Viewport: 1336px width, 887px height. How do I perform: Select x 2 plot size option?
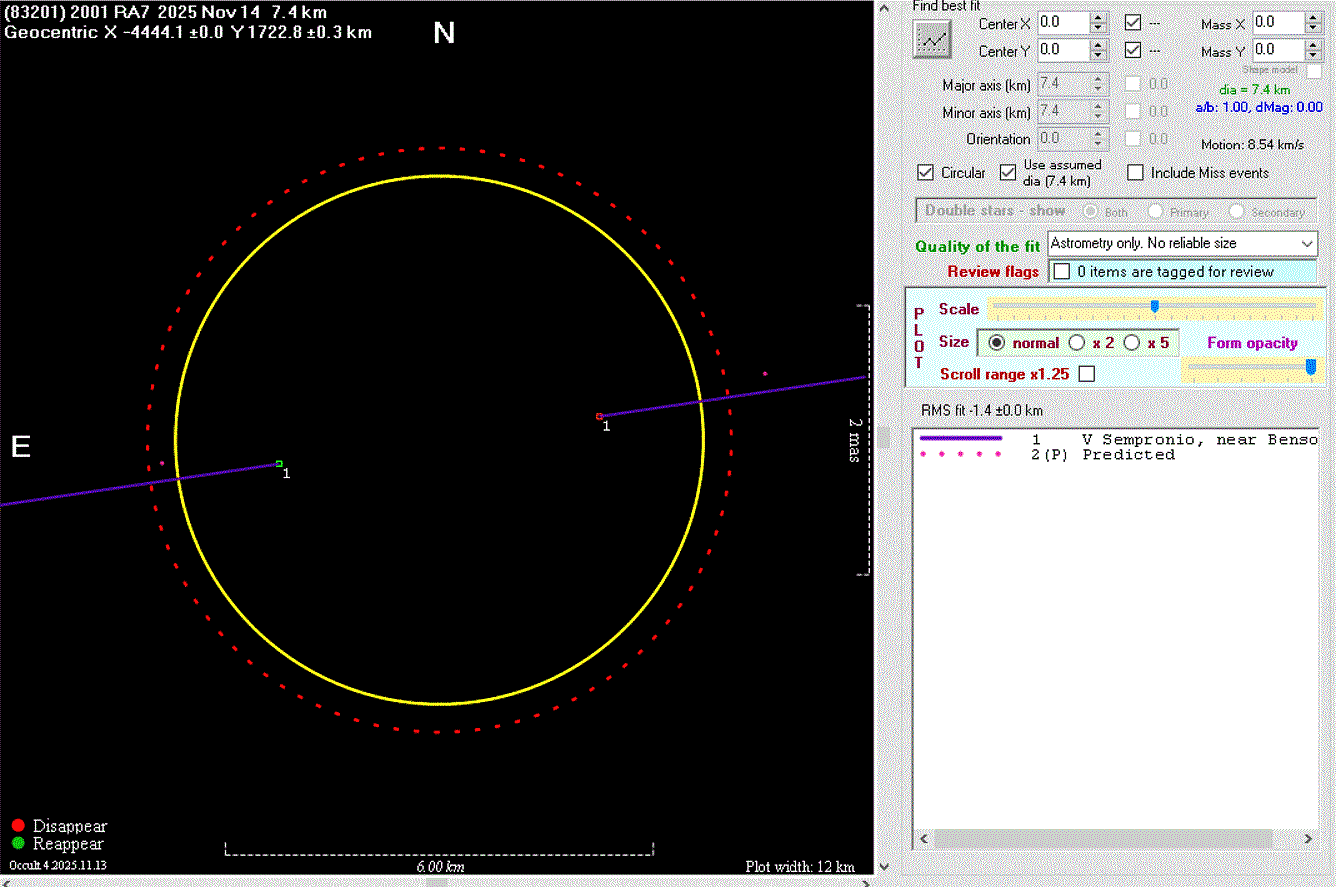click(1077, 343)
